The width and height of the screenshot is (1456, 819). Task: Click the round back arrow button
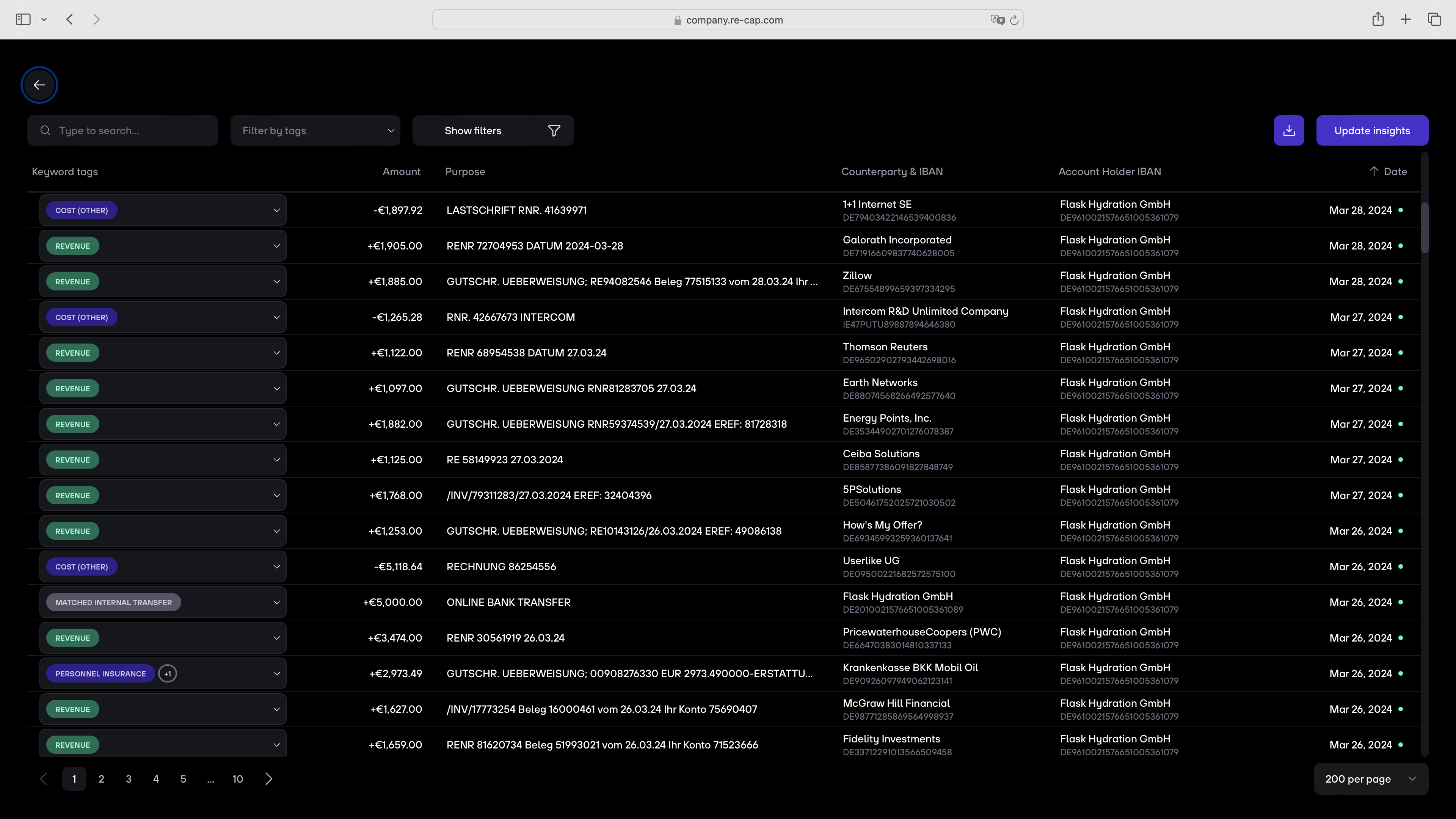click(39, 85)
